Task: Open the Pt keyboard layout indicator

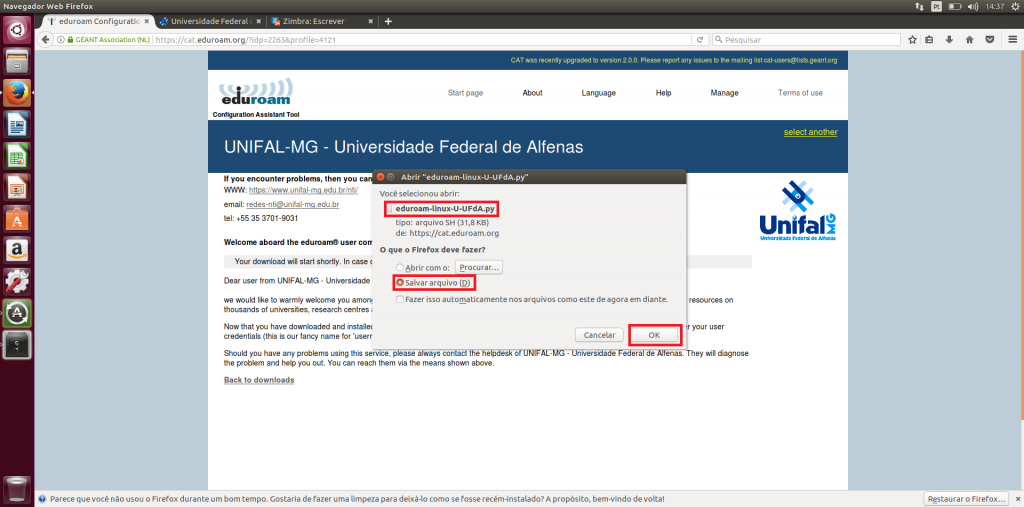Action: (936, 6)
